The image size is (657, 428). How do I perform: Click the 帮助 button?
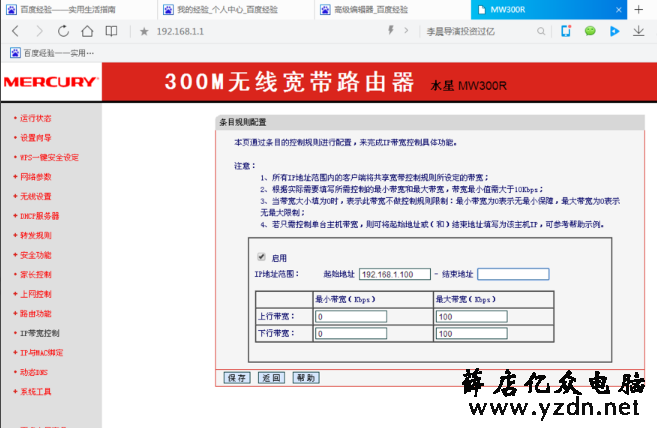point(306,378)
